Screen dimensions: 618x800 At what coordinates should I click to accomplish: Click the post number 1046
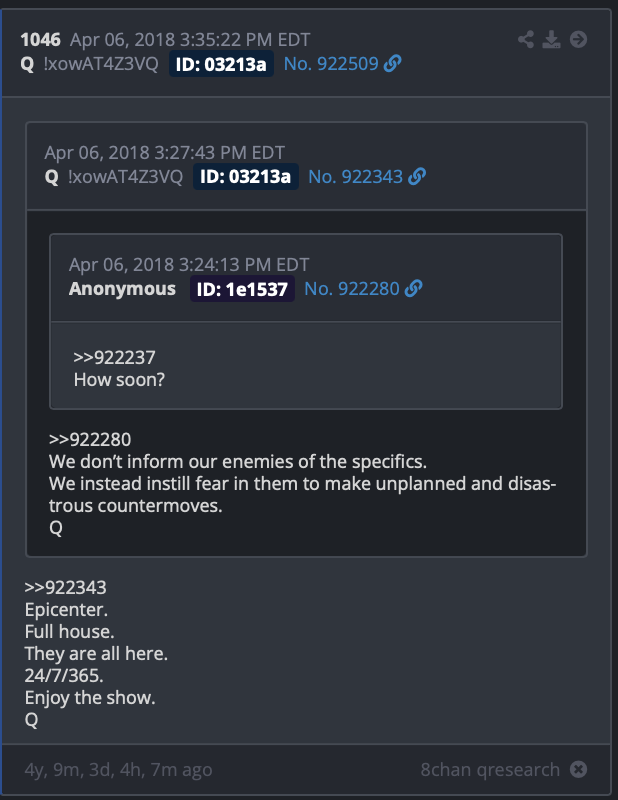point(41,40)
